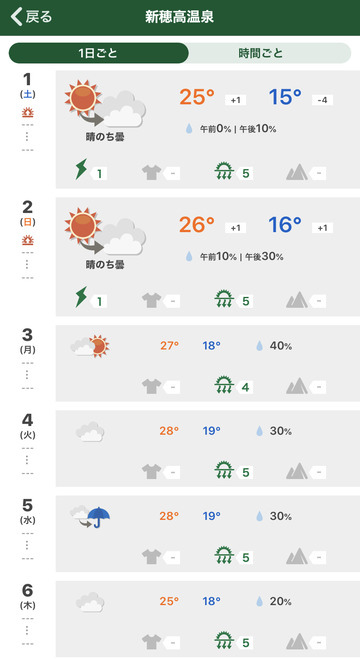This screenshot has width=360, height=659.
Task: Expand the day 3 (月) forecast row
Action: (208, 363)
